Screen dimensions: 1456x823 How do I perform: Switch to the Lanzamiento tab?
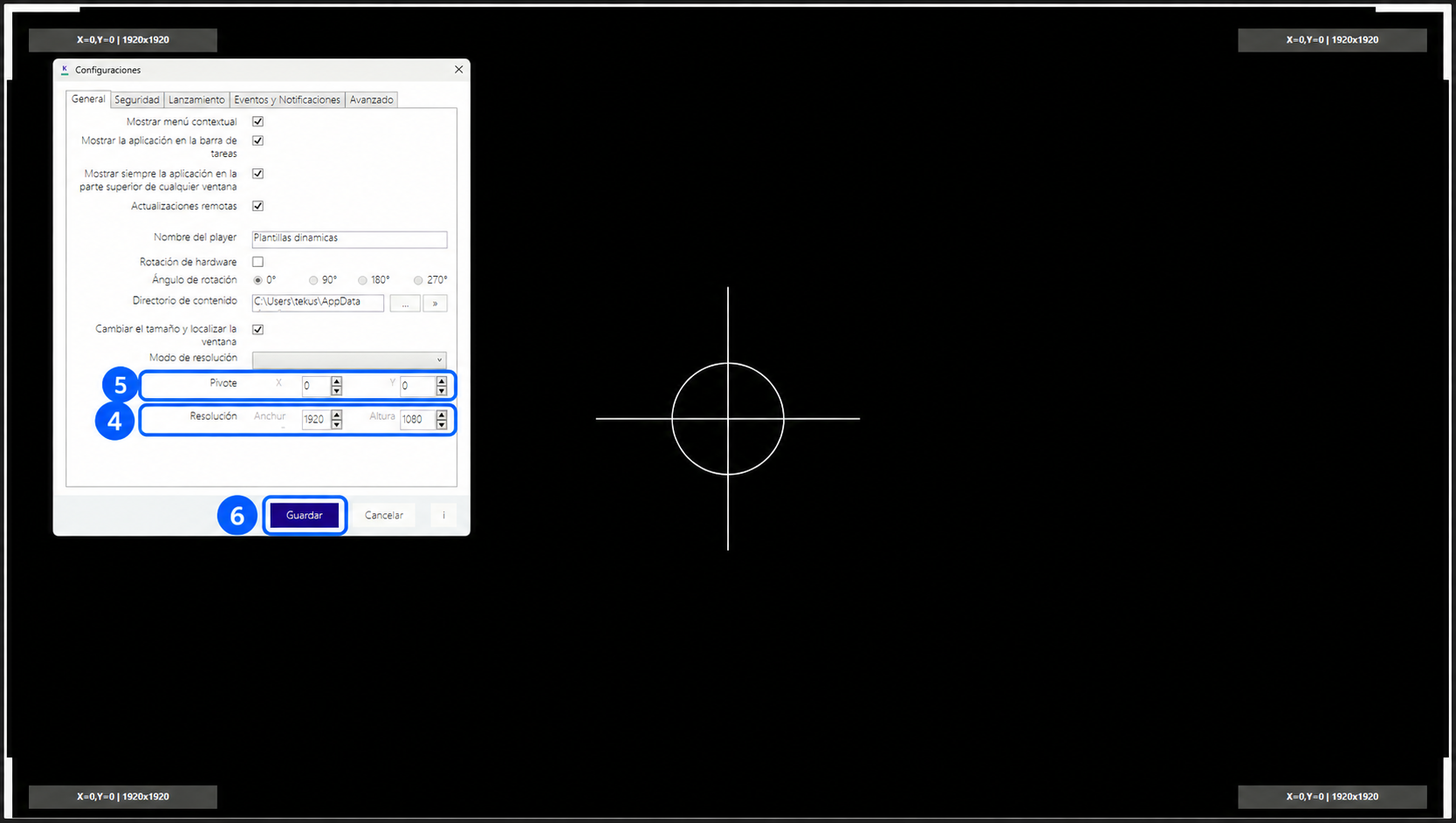click(x=196, y=99)
